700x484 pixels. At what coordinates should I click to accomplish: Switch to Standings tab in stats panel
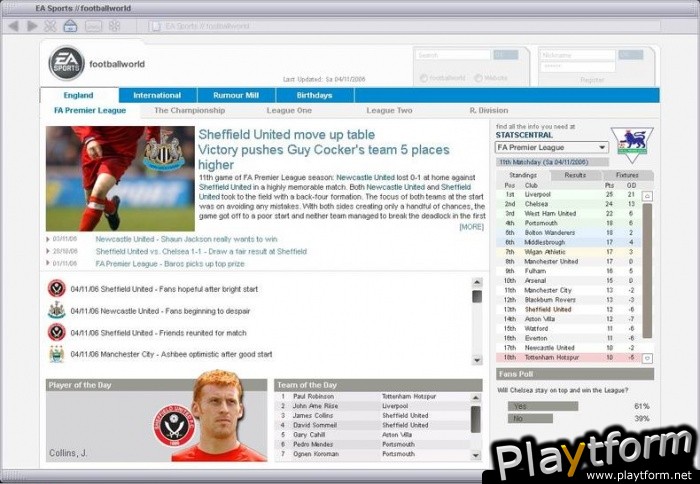coord(523,175)
